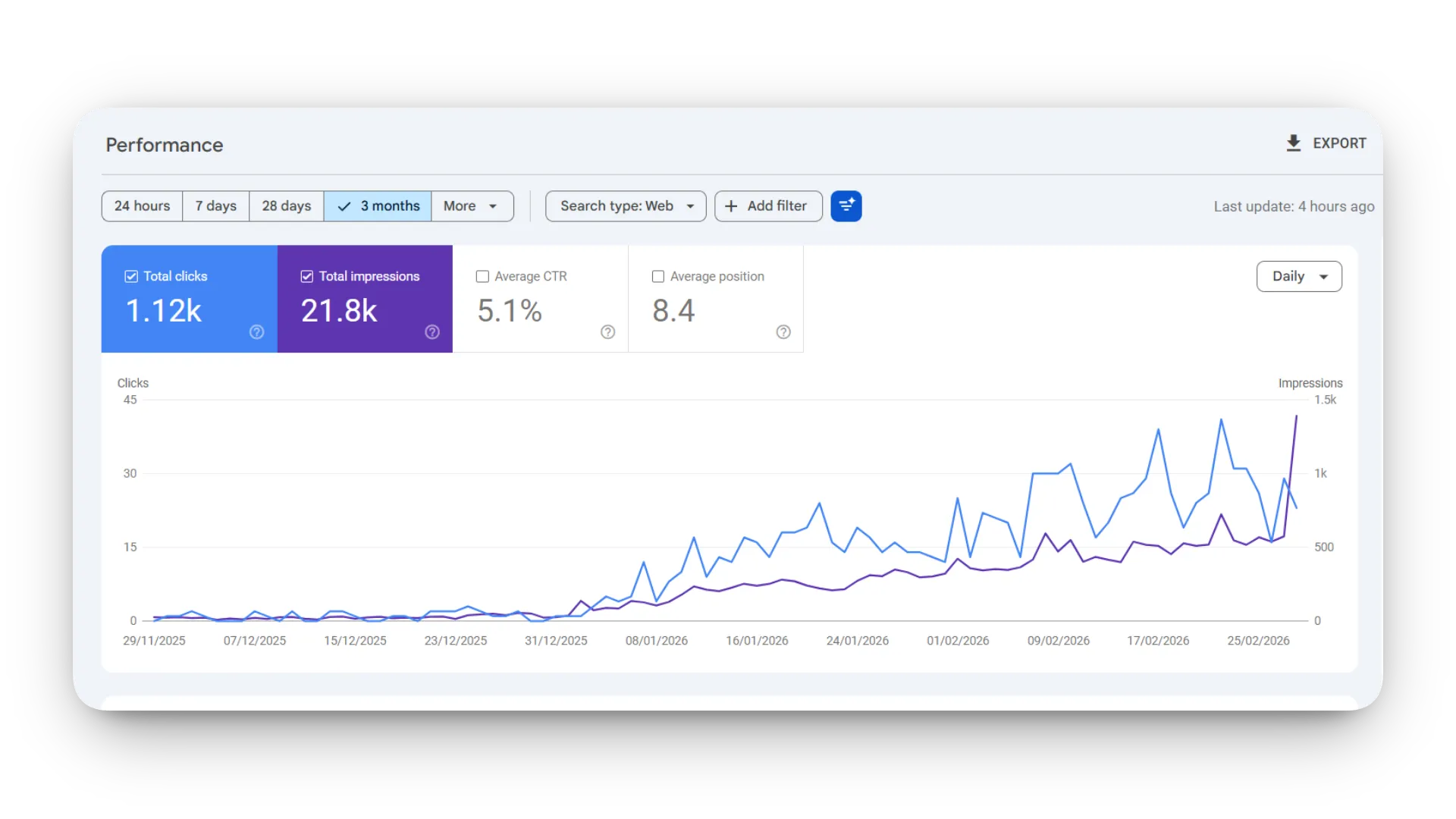1456x819 pixels.
Task: Open help icon on Total impressions card
Action: coord(432,332)
